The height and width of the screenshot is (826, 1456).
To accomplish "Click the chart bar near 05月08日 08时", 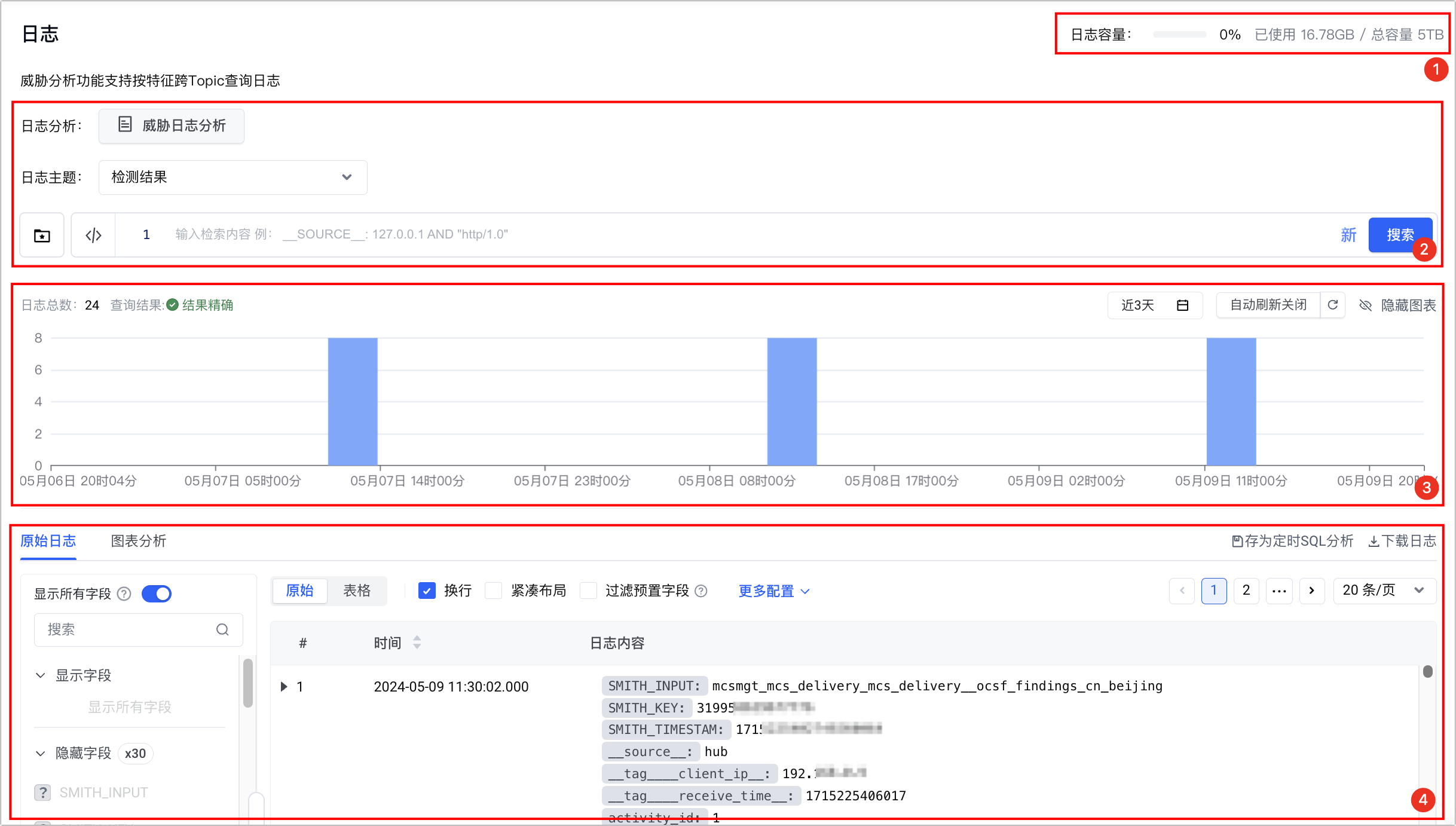I will click(792, 402).
